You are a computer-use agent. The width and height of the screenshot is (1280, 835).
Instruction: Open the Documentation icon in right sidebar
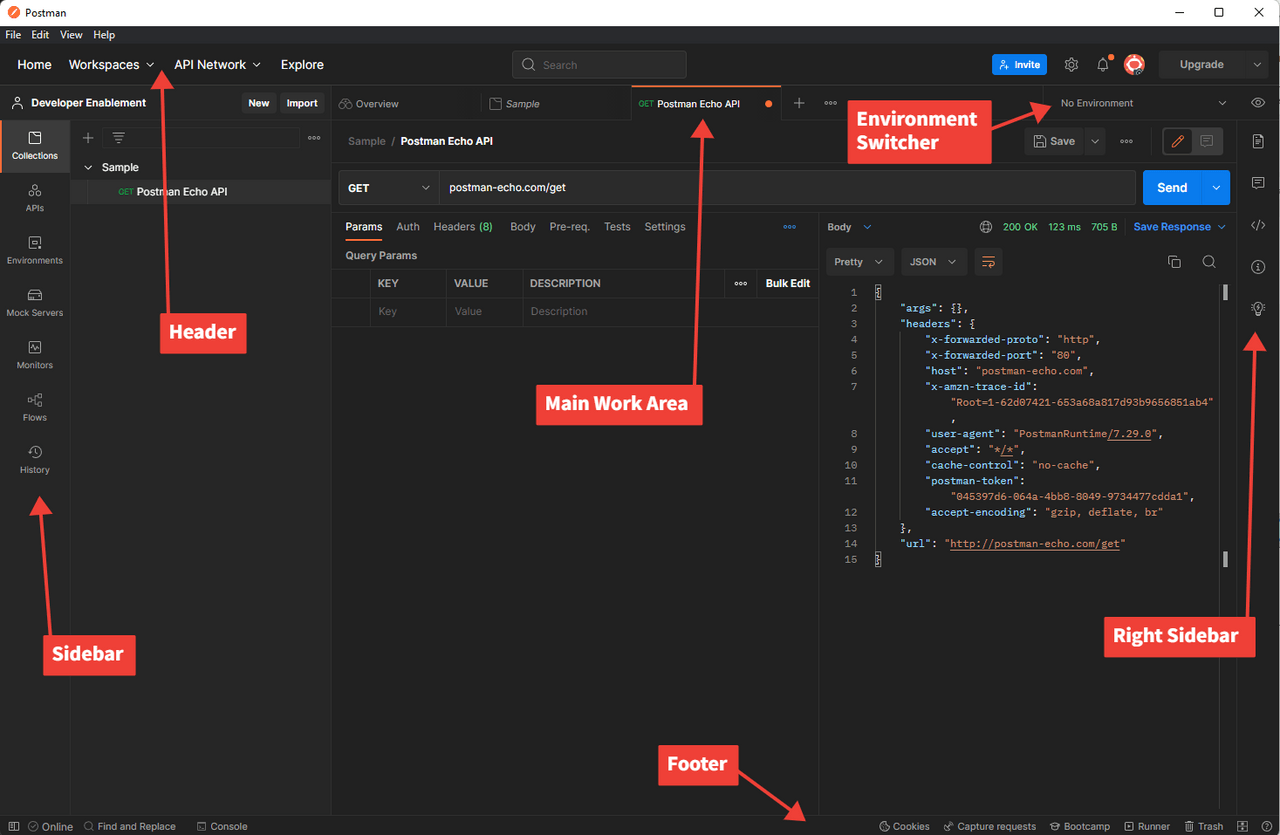tap(1258, 141)
